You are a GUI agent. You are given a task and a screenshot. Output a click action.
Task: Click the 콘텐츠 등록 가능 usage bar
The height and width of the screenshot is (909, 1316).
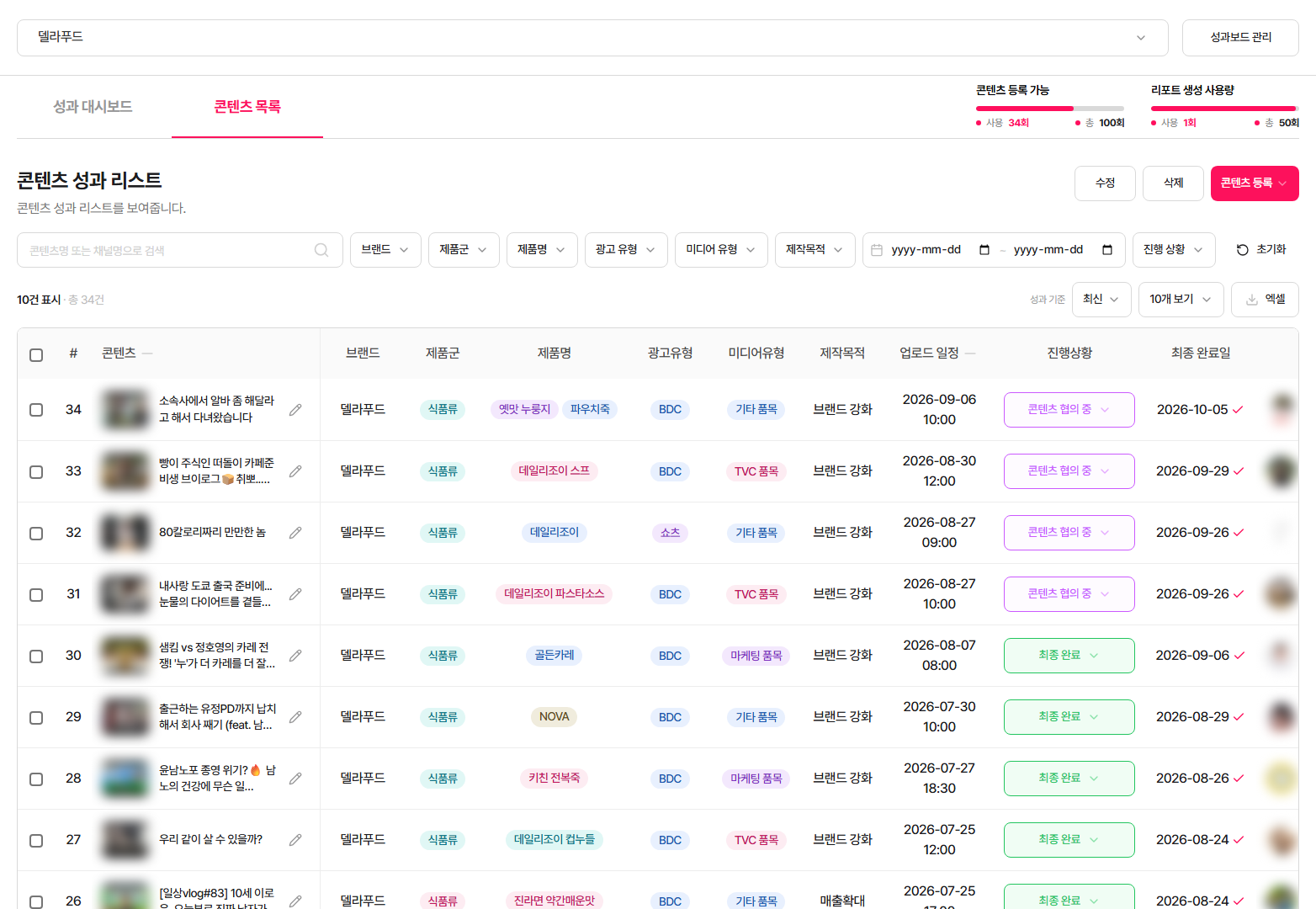1050,109
